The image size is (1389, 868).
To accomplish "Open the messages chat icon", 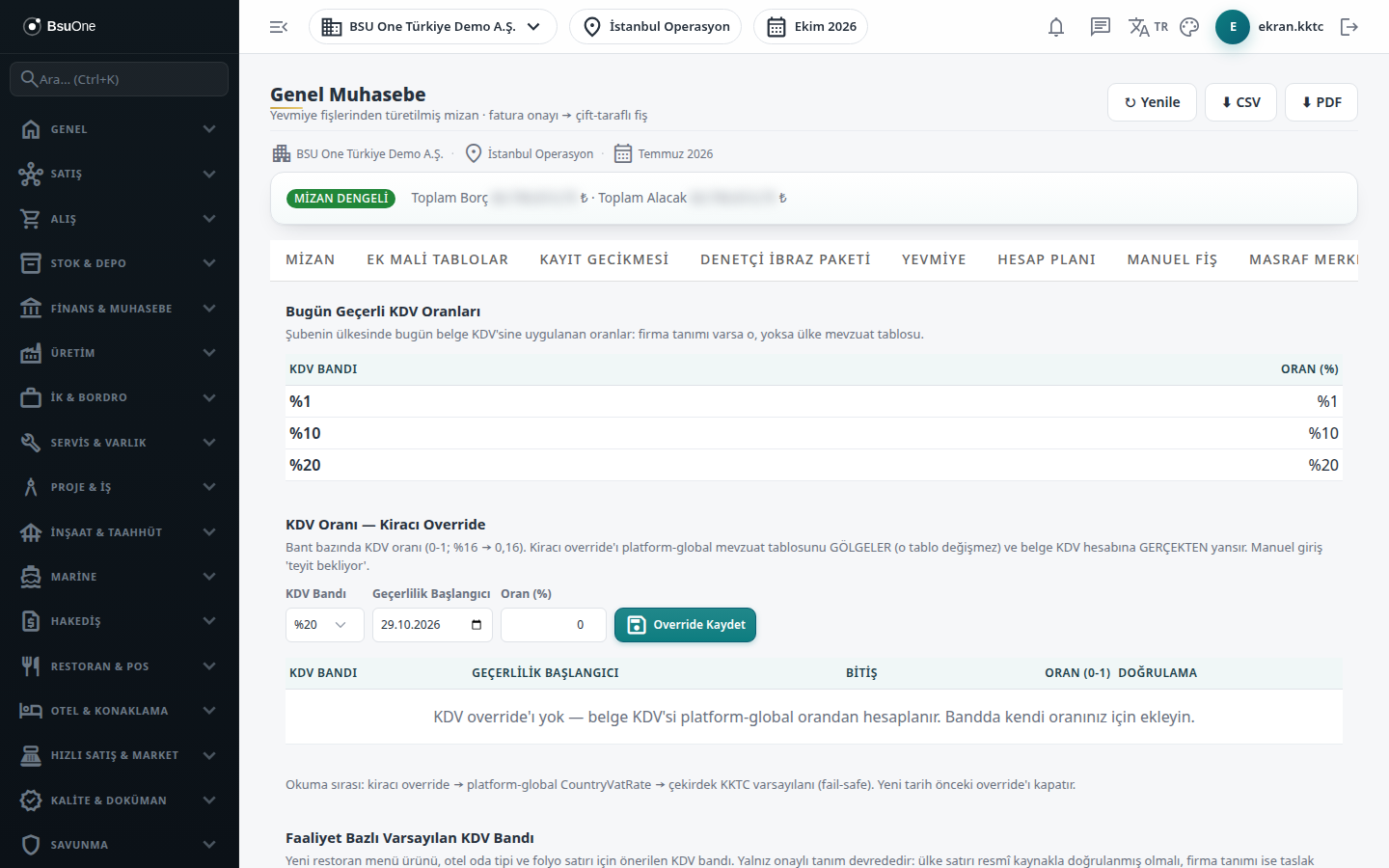I will 1101,27.
